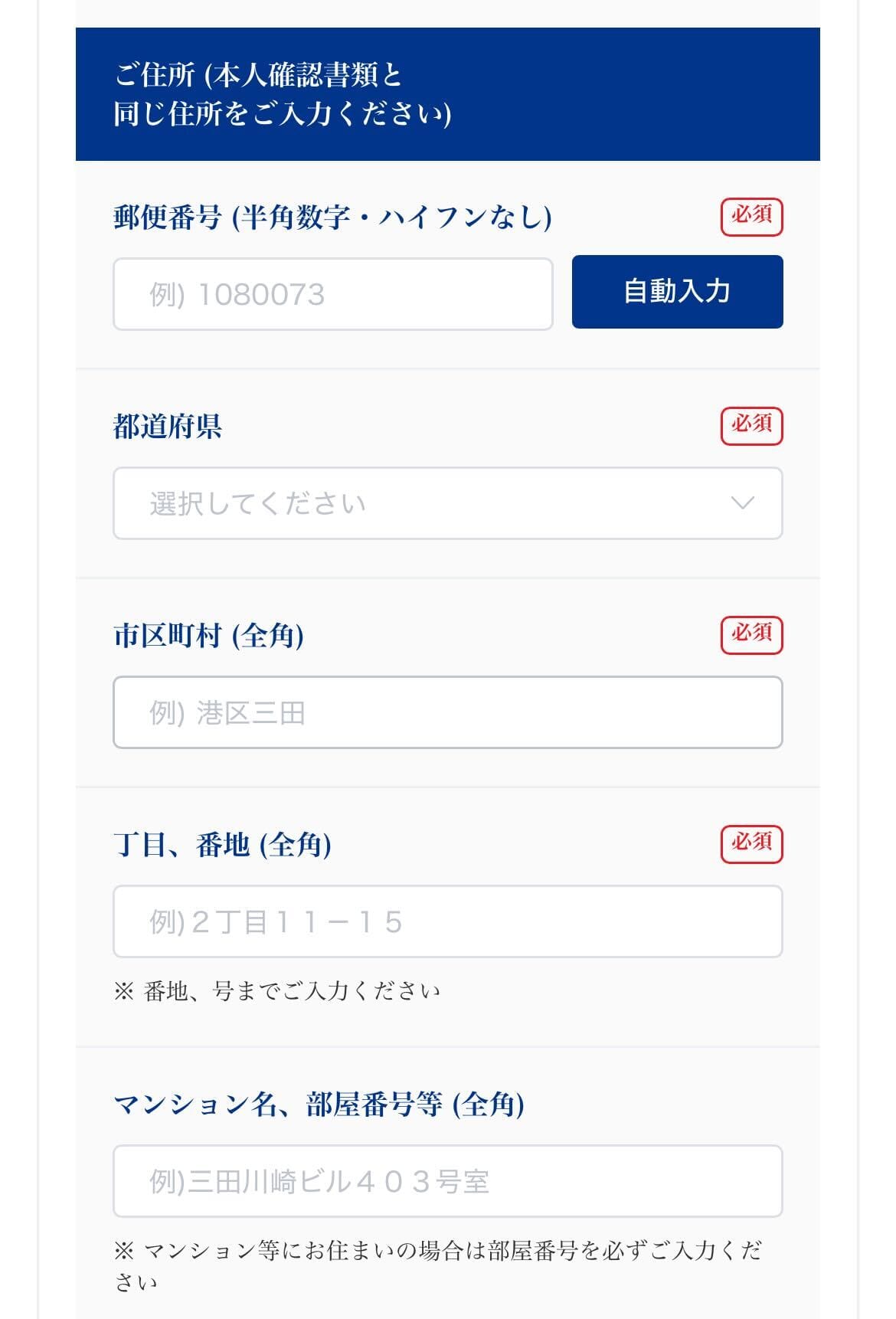Focus the 郵便番号 input field
The width and height of the screenshot is (896, 1319).
click(333, 294)
